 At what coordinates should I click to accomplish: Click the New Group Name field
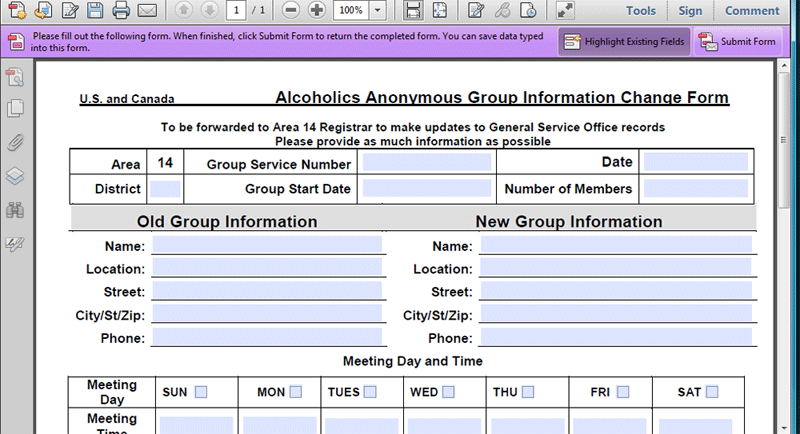[x=616, y=244]
